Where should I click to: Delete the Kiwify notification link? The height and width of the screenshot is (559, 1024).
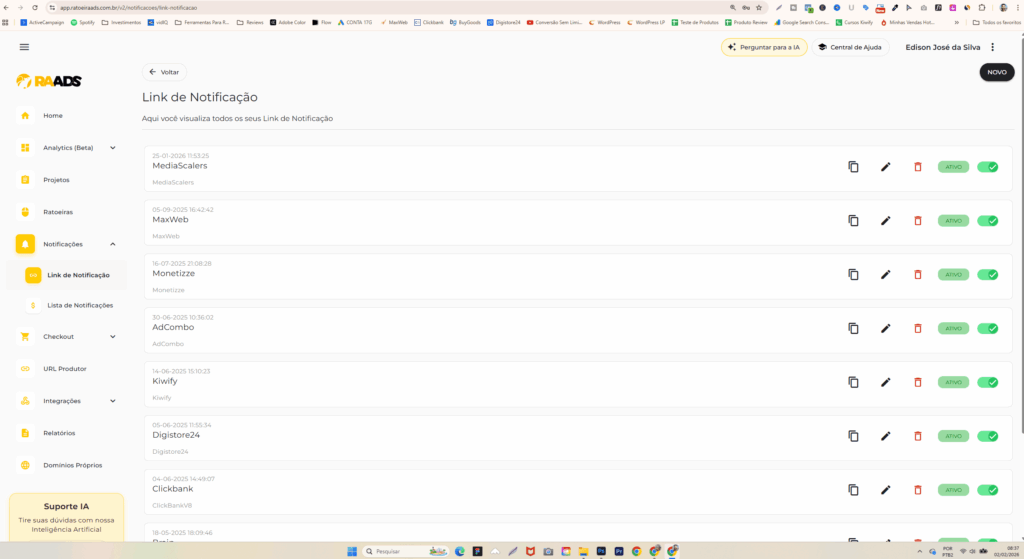(x=918, y=382)
